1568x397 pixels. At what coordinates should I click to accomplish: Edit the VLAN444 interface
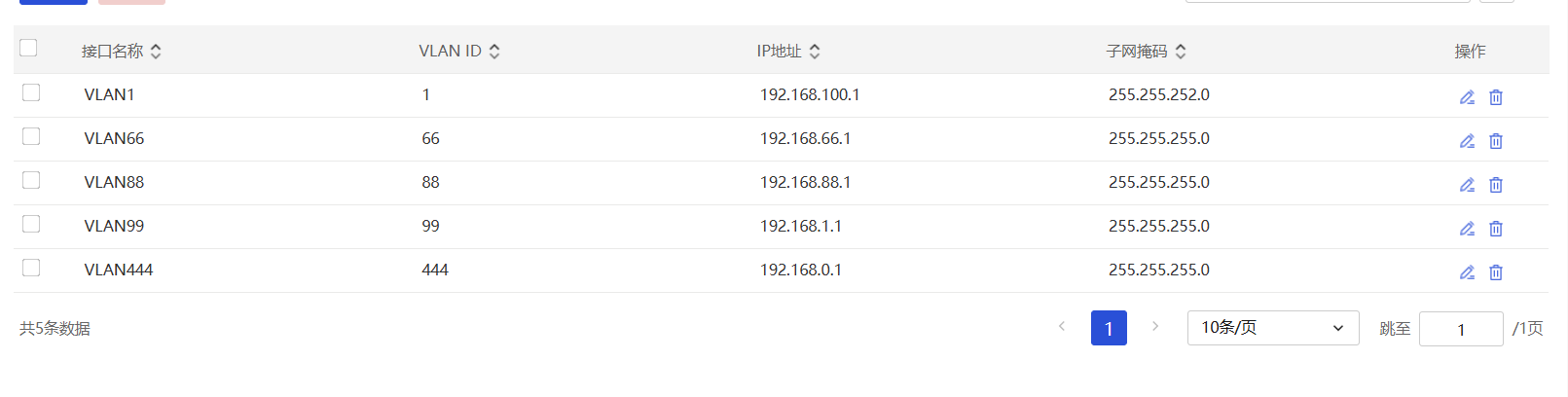click(x=1467, y=272)
